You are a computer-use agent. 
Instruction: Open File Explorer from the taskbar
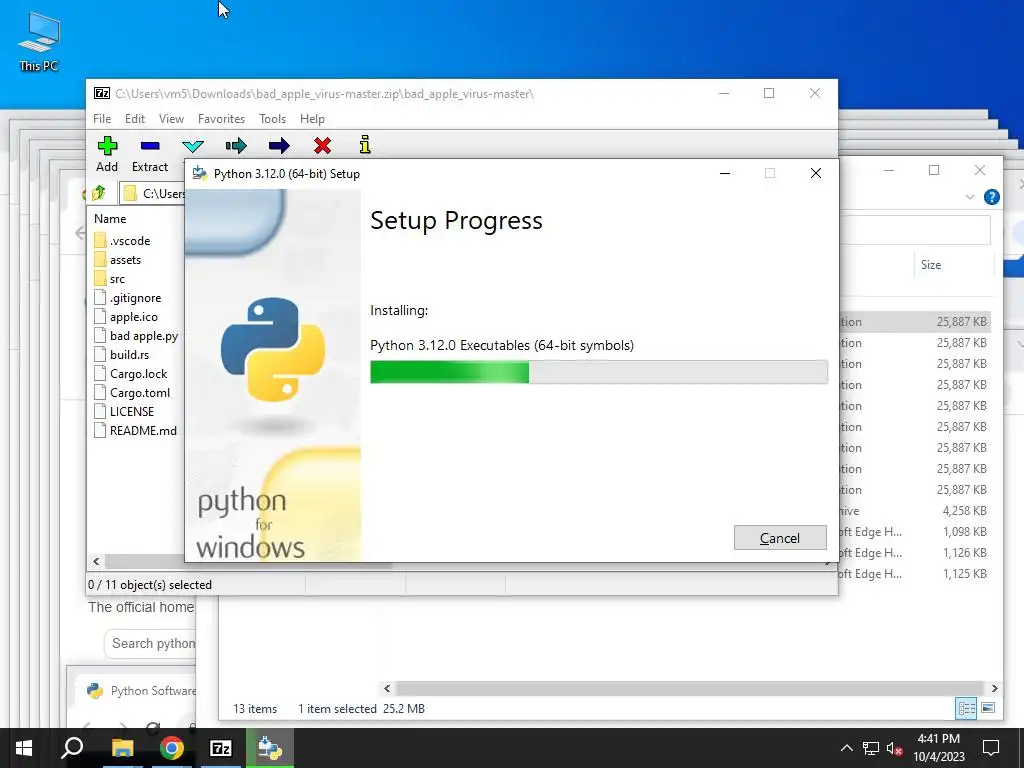point(122,748)
